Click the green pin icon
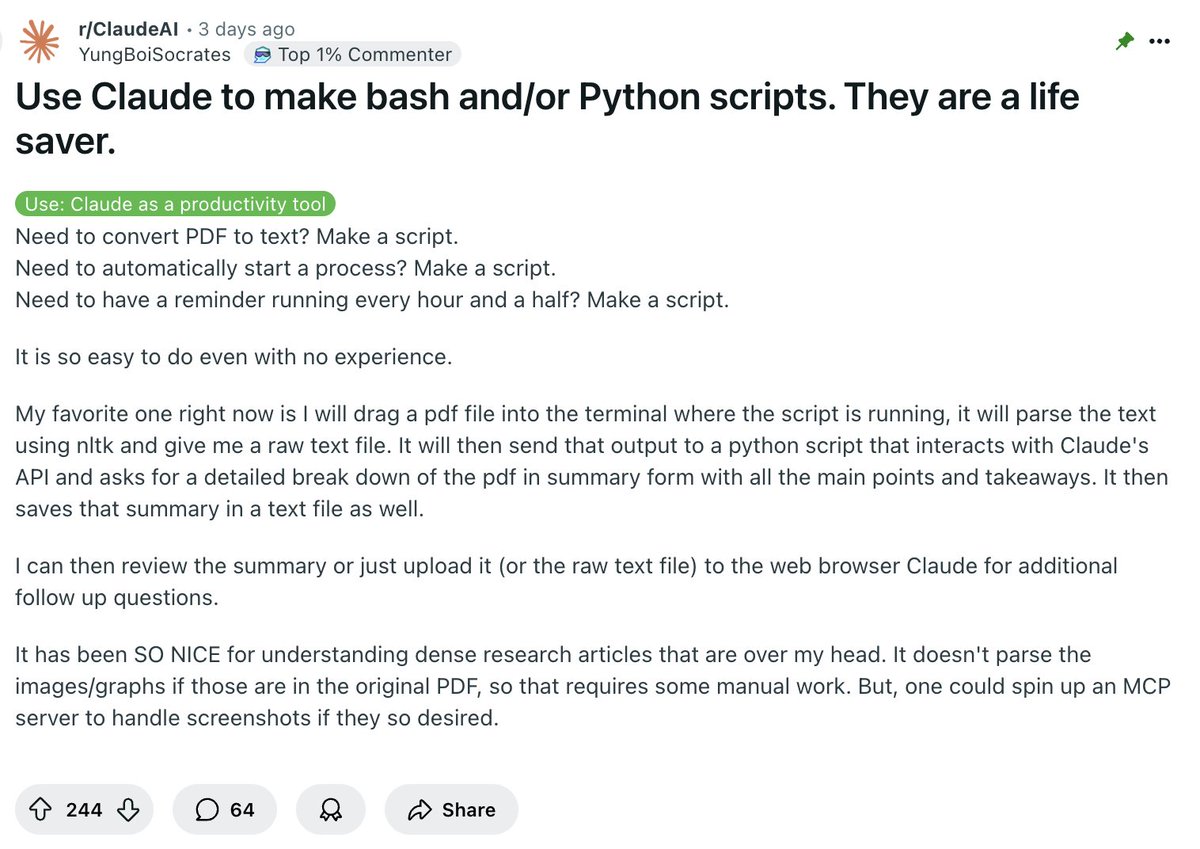 pyautogui.click(x=1125, y=41)
